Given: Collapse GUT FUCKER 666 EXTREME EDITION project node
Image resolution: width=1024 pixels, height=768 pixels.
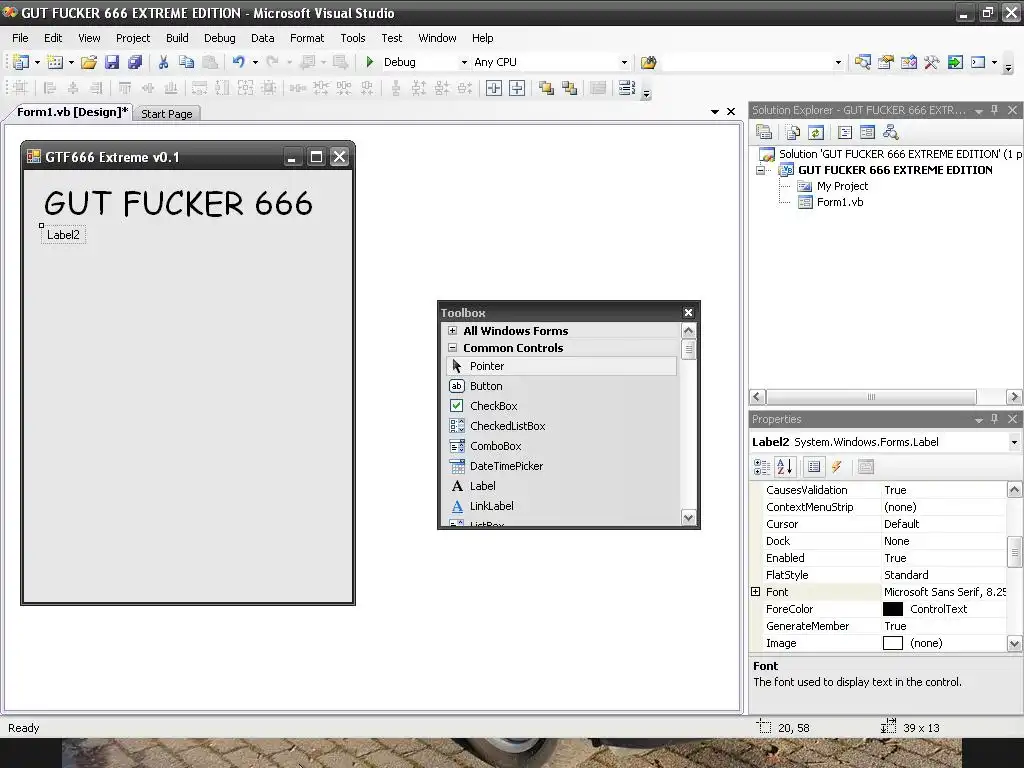Looking at the screenshot, I should [760, 170].
